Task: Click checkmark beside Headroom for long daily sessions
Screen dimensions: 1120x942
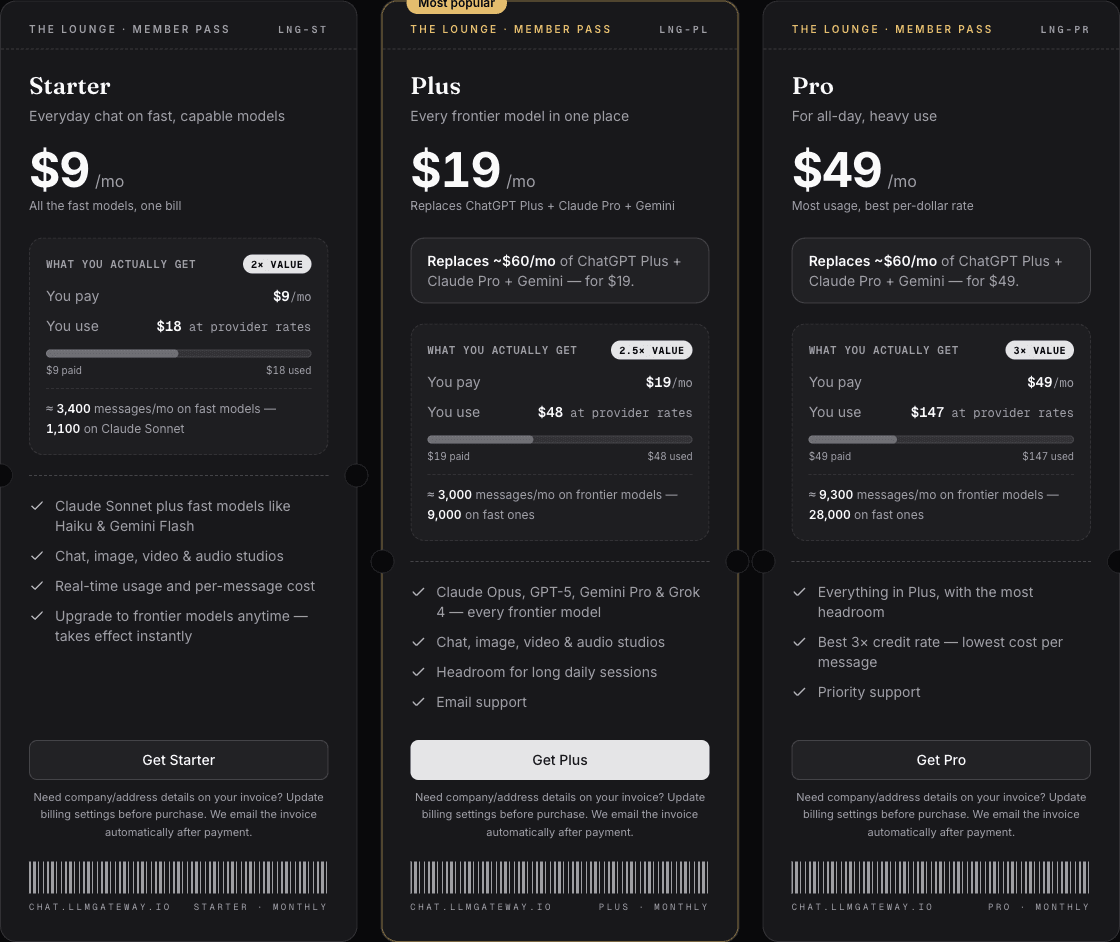Action: [419, 672]
